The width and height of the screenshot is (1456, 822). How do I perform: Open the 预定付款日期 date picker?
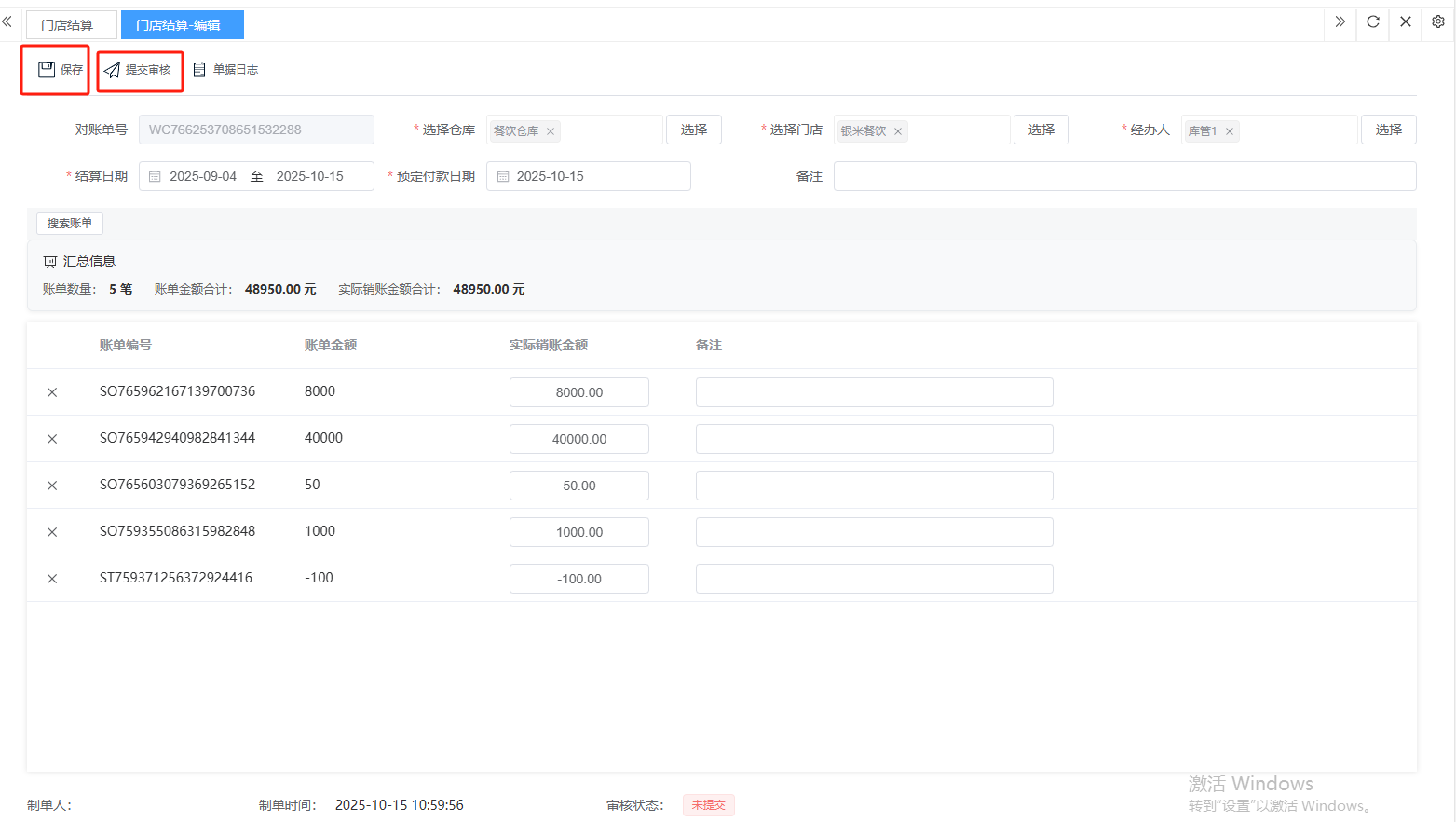(x=589, y=176)
